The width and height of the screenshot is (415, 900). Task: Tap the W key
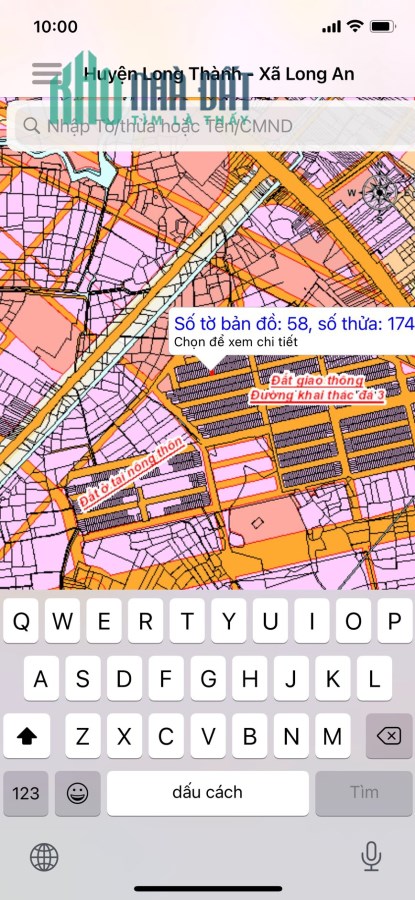coord(63,621)
